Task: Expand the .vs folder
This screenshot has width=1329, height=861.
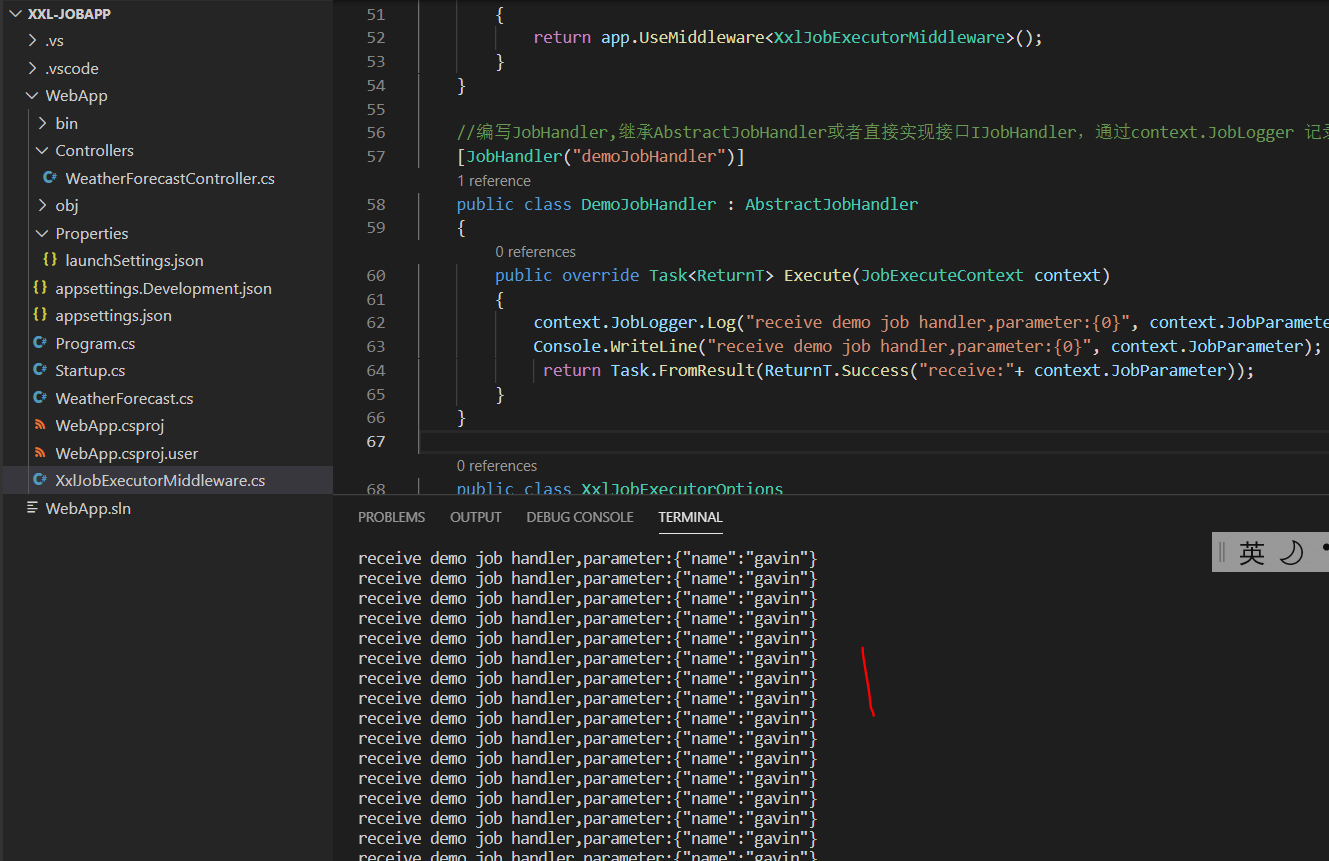Action: coord(33,41)
